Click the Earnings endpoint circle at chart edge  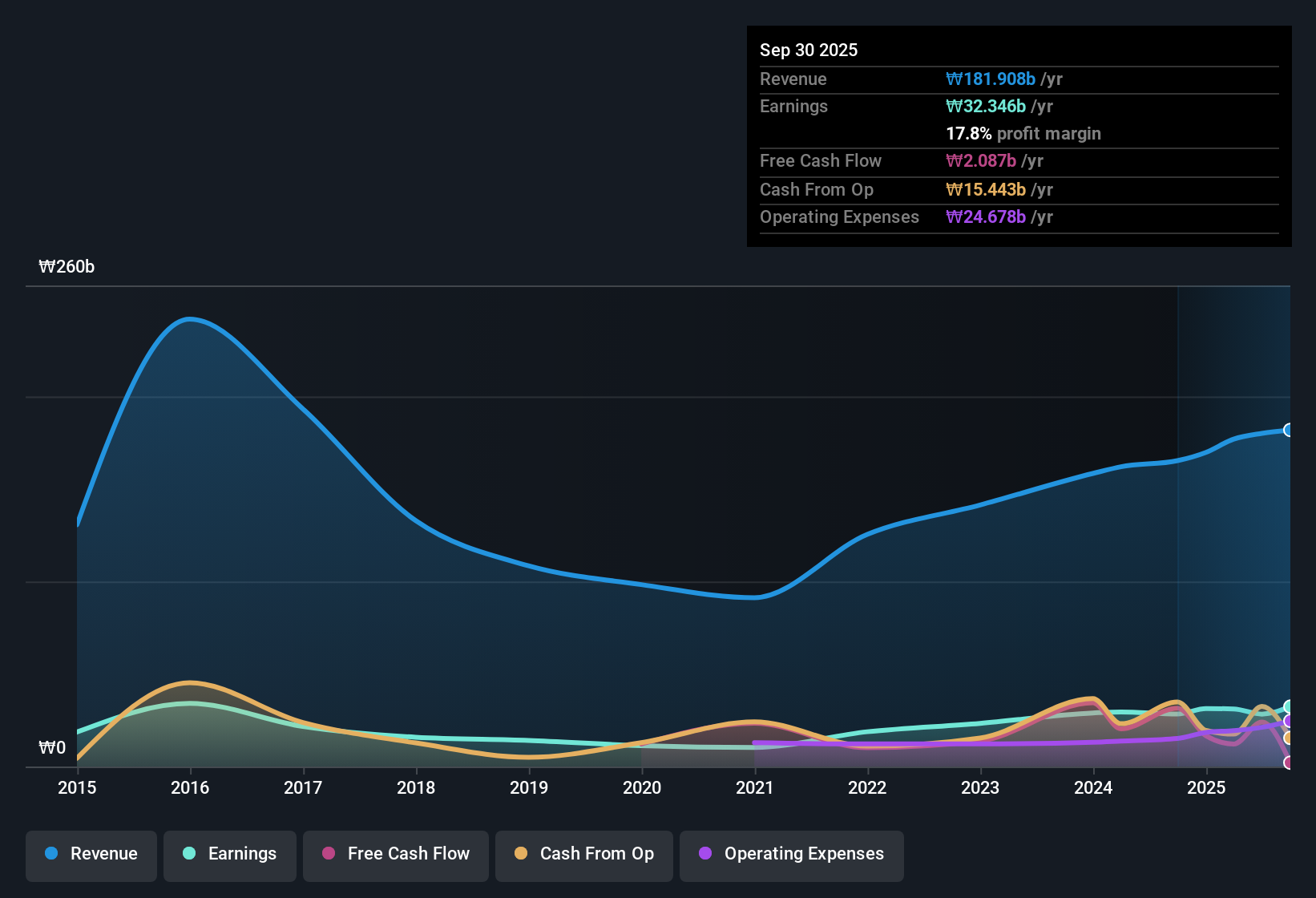tap(1289, 706)
